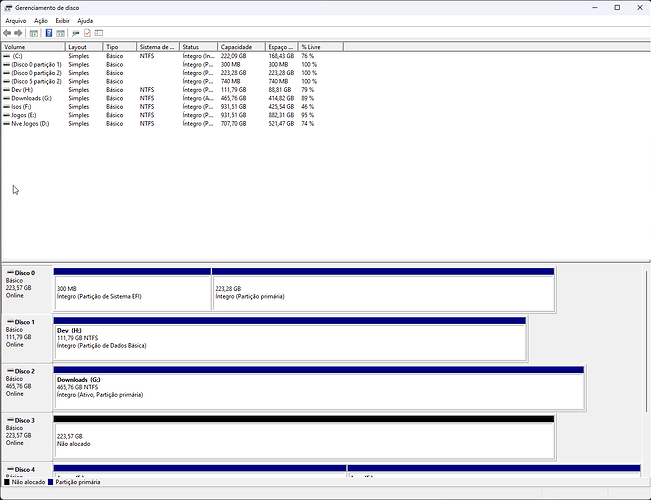Image resolution: width=651 pixels, height=500 pixels.
Task: Select the 300 MB EFI partition block
Action: point(132,292)
